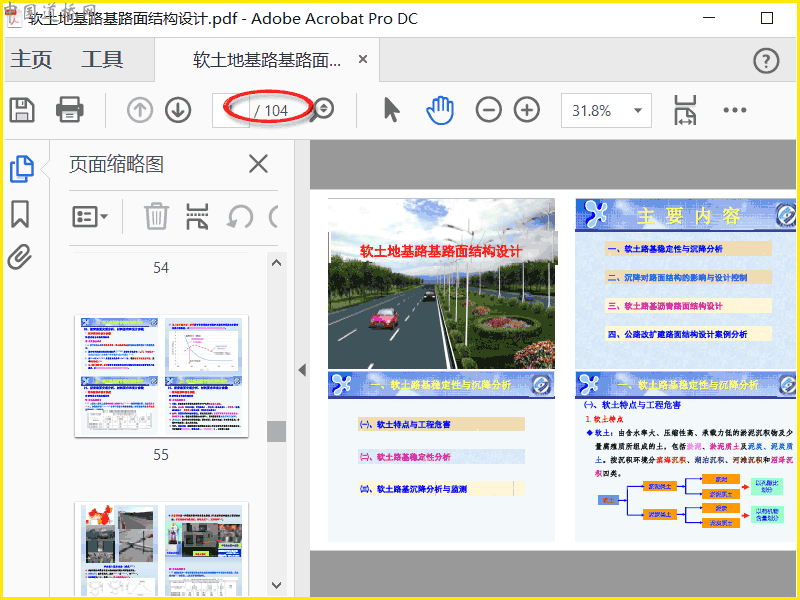Collapse navigation pane with left triangle
This screenshot has width=800, height=600.
coord(302,370)
